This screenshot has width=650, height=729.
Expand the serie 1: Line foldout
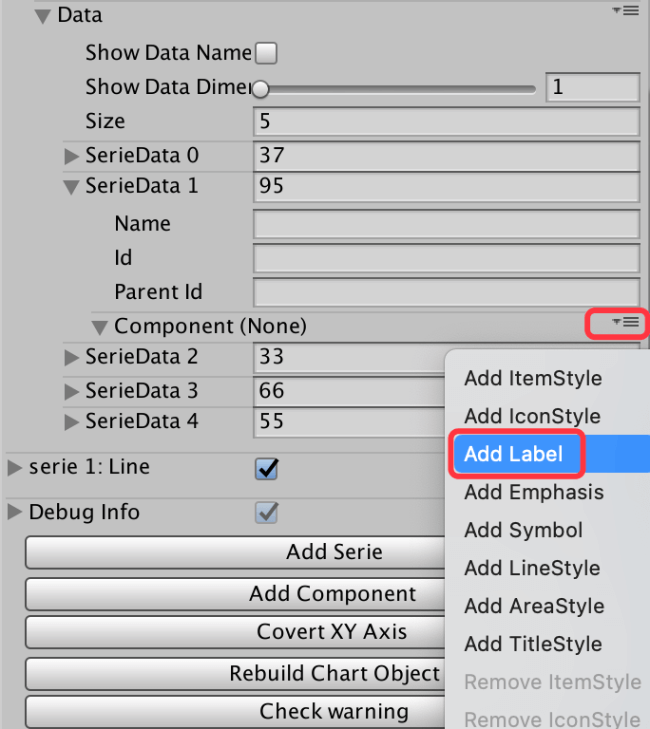(x=14, y=467)
